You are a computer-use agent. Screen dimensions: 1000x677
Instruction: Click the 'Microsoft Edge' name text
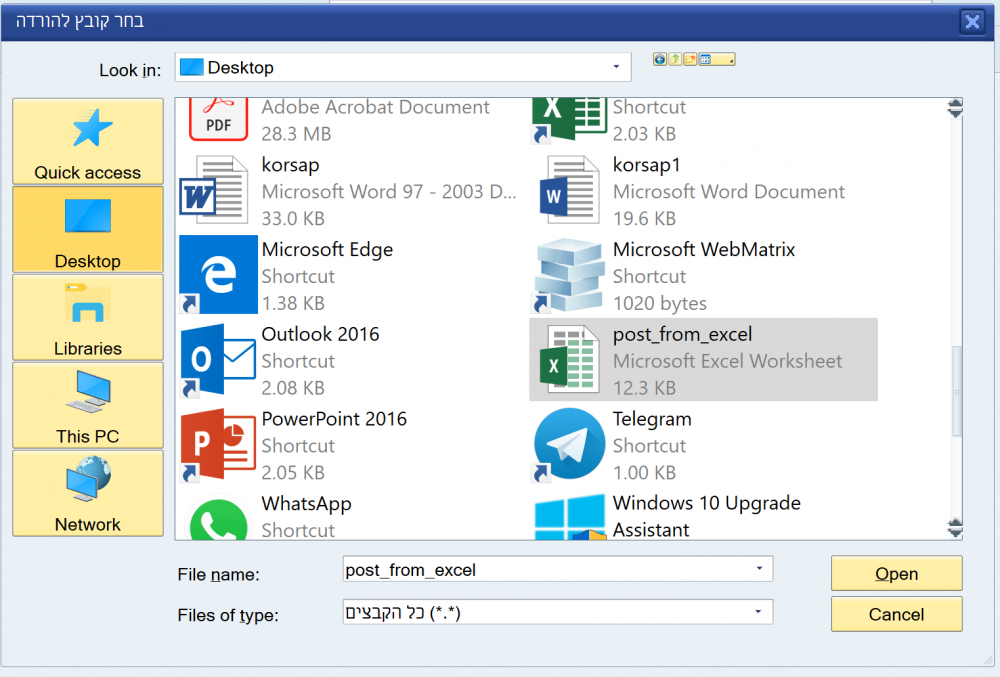pyautogui.click(x=327, y=249)
